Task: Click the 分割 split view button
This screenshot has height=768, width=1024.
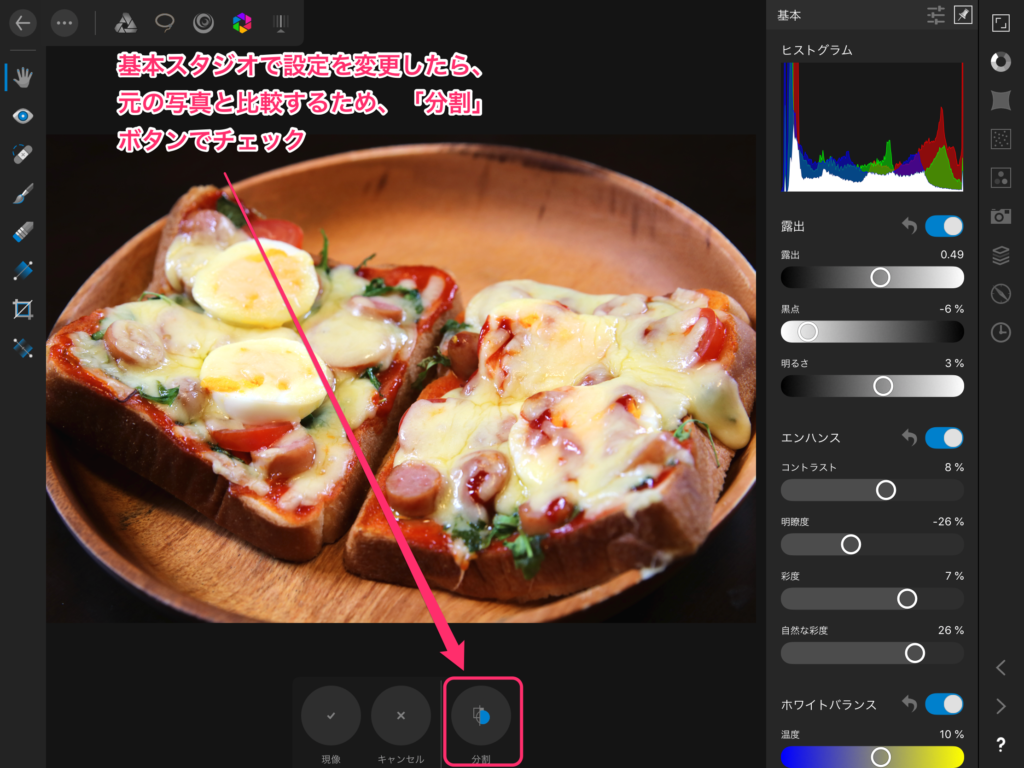Action: point(481,716)
